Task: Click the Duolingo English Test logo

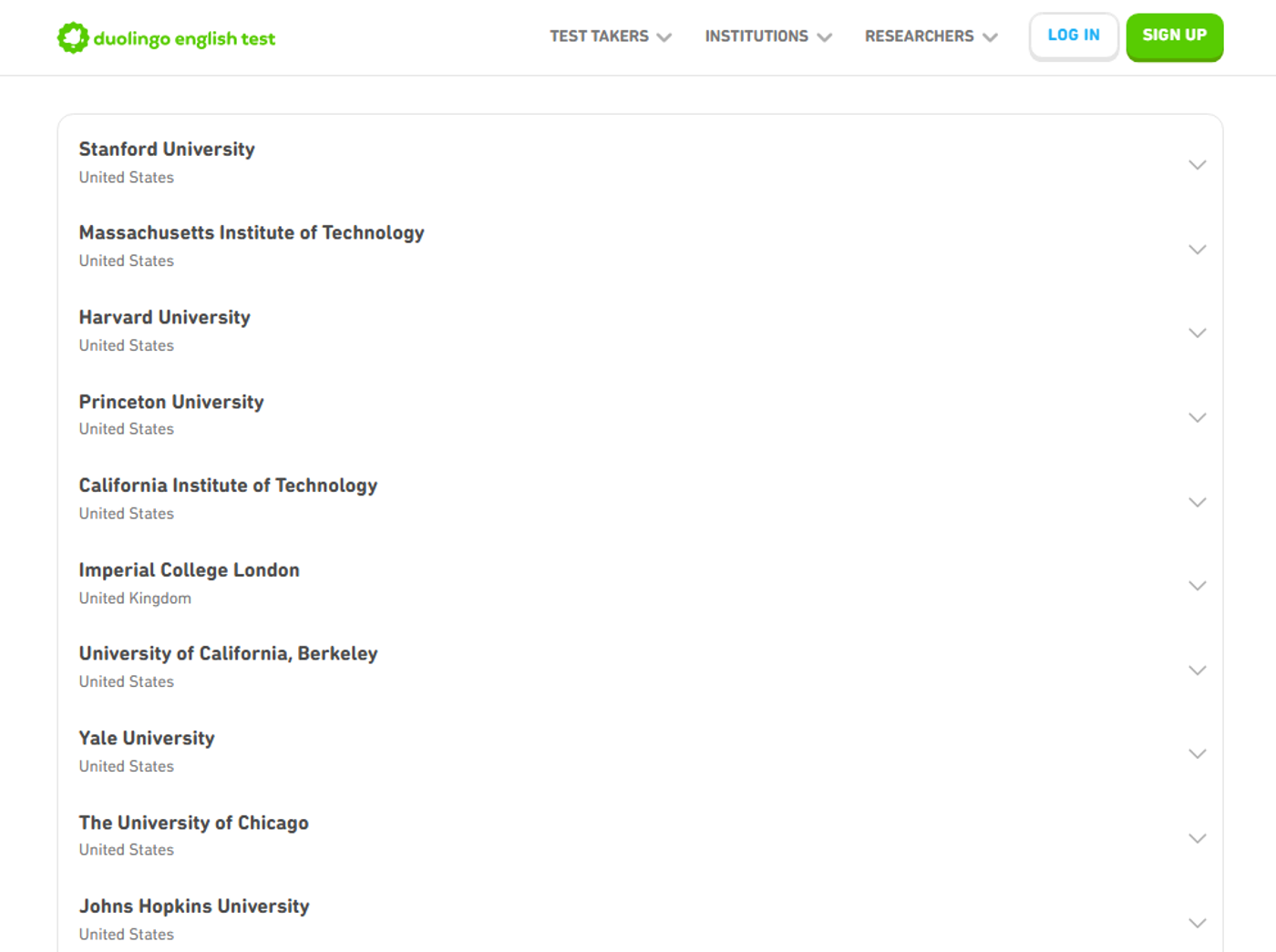Action: pos(166,38)
